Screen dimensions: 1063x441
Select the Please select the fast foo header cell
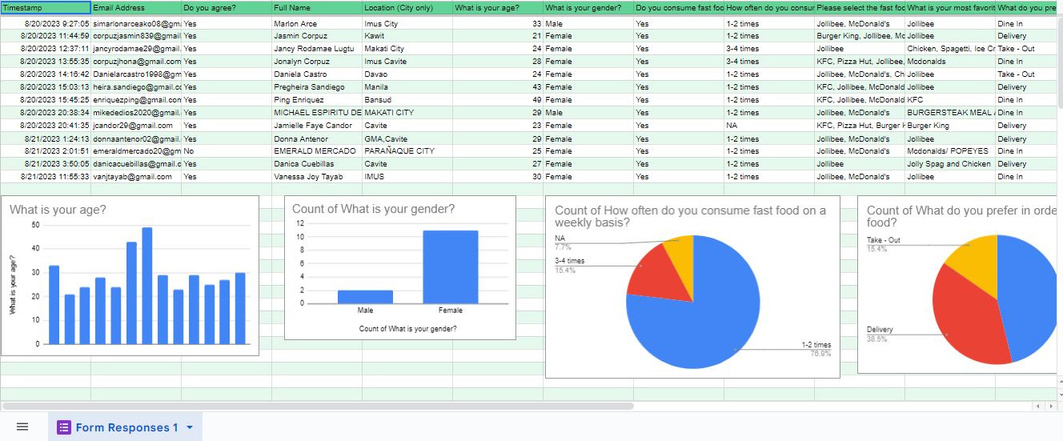[860, 7]
